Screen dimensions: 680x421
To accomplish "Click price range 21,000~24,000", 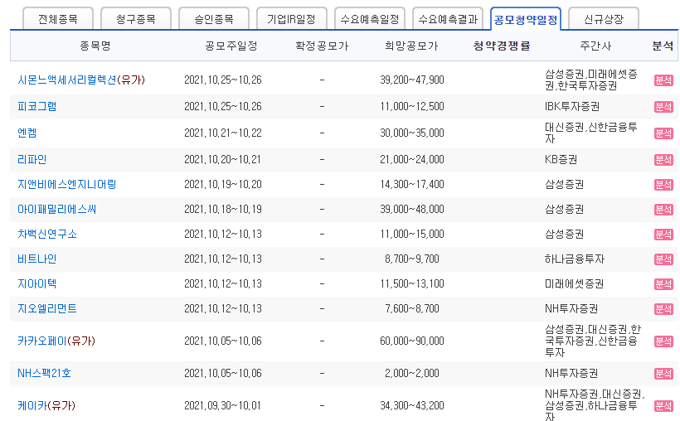I will [x=412, y=160].
